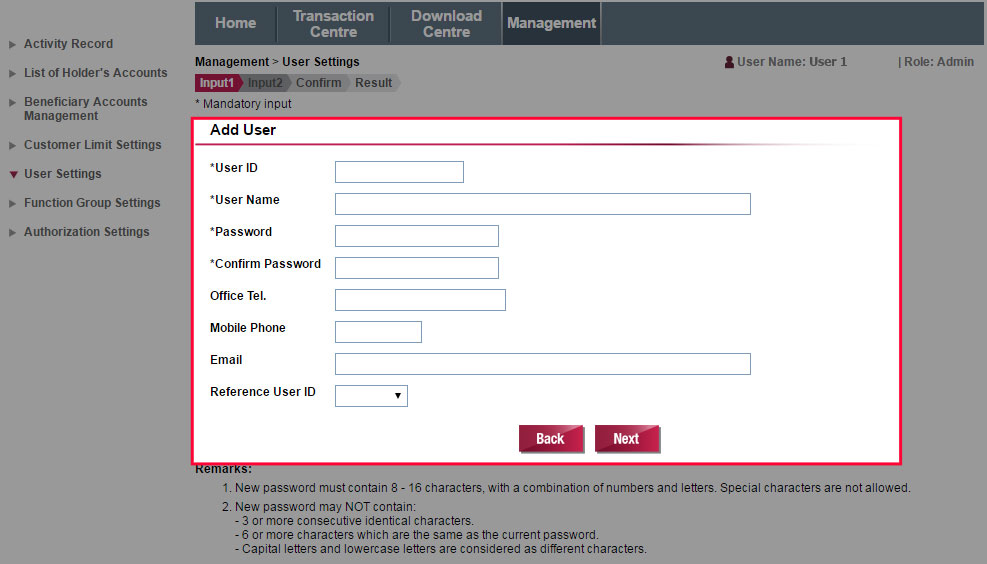Screen dimensions: 987x564
Task: Click the Confirm step indicator
Action: click(x=319, y=83)
